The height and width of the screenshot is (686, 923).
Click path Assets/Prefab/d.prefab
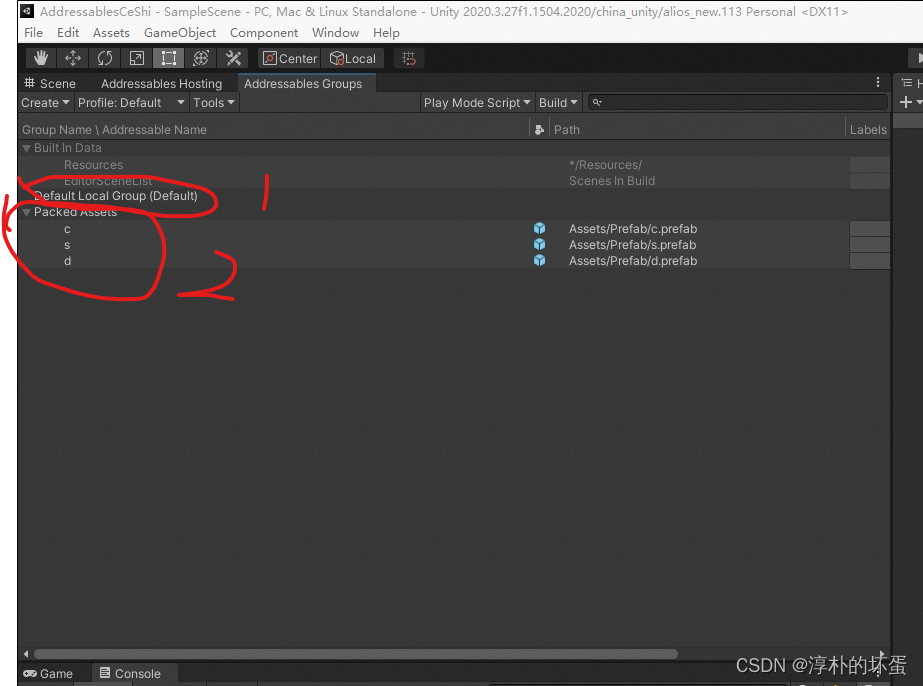click(x=633, y=260)
